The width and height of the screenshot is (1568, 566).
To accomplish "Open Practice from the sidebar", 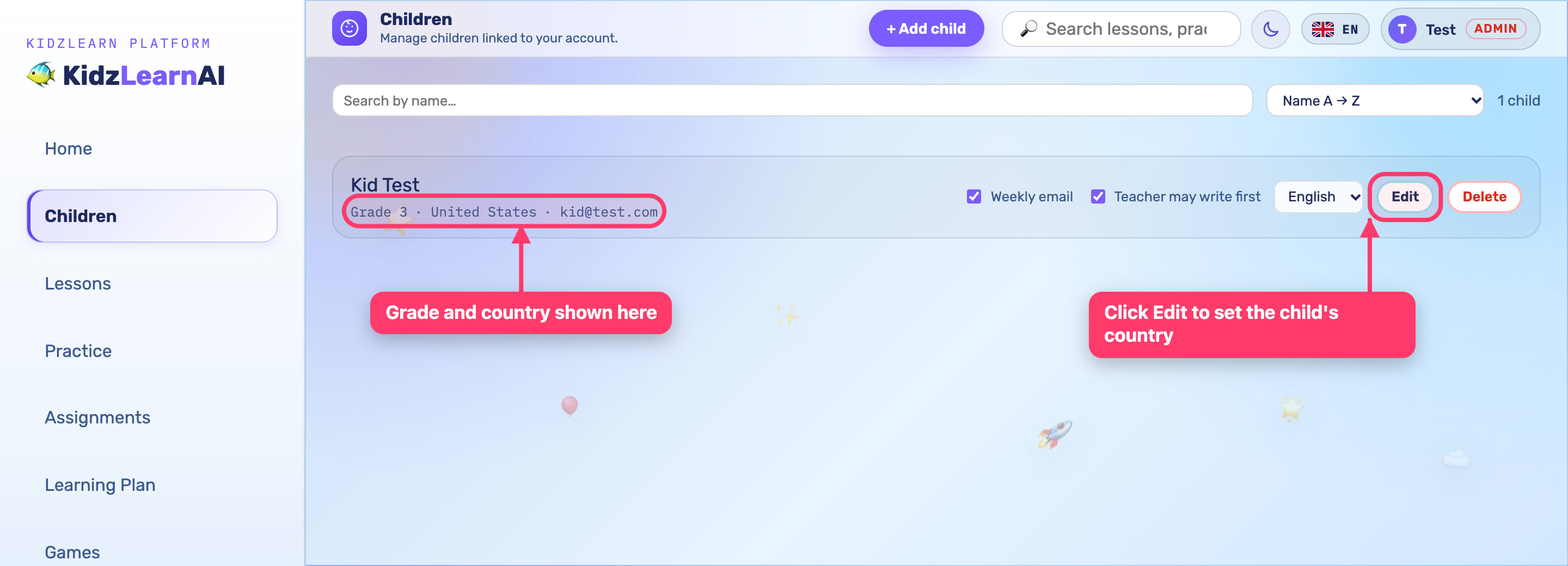I will point(152,351).
